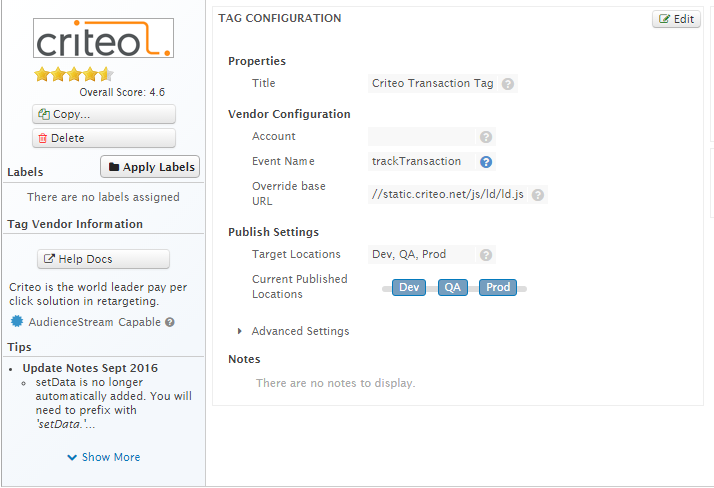Click the TAG CONFIGURATION header
The image size is (714, 488).
tap(280, 18)
